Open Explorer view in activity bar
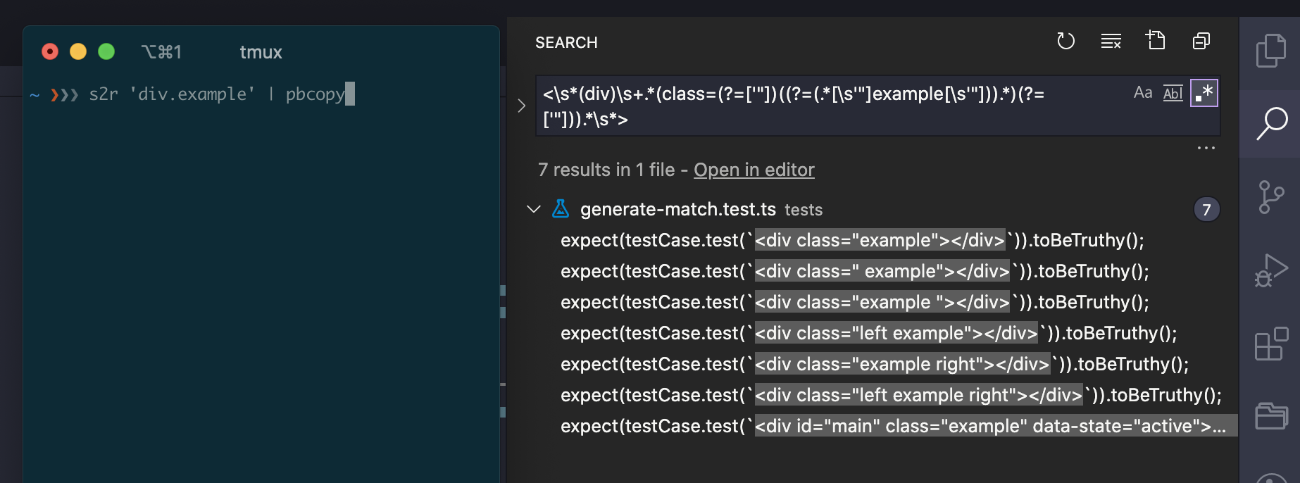Viewport: 1300px width, 483px height. click(x=1270, y=51)
